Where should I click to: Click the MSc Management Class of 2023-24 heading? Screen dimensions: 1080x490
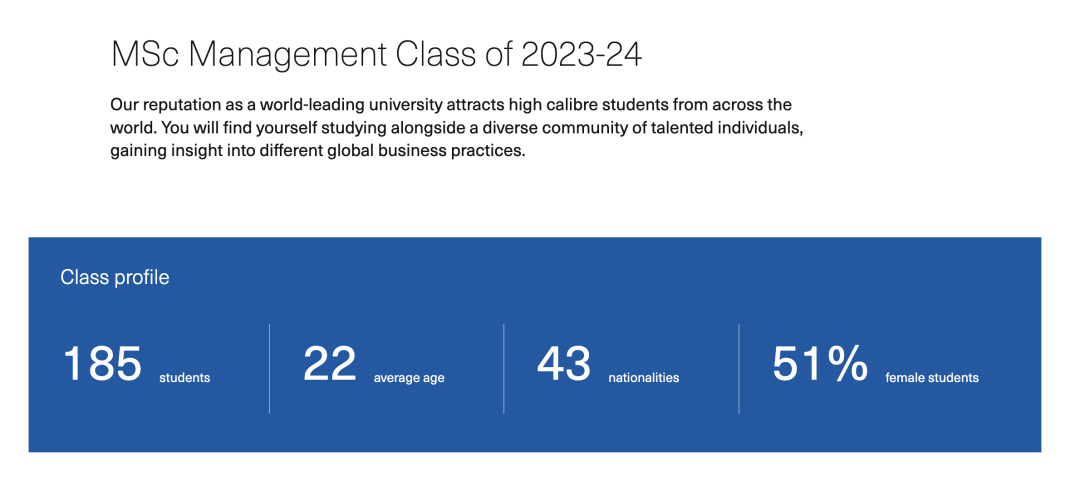click(x=376, y=55)
